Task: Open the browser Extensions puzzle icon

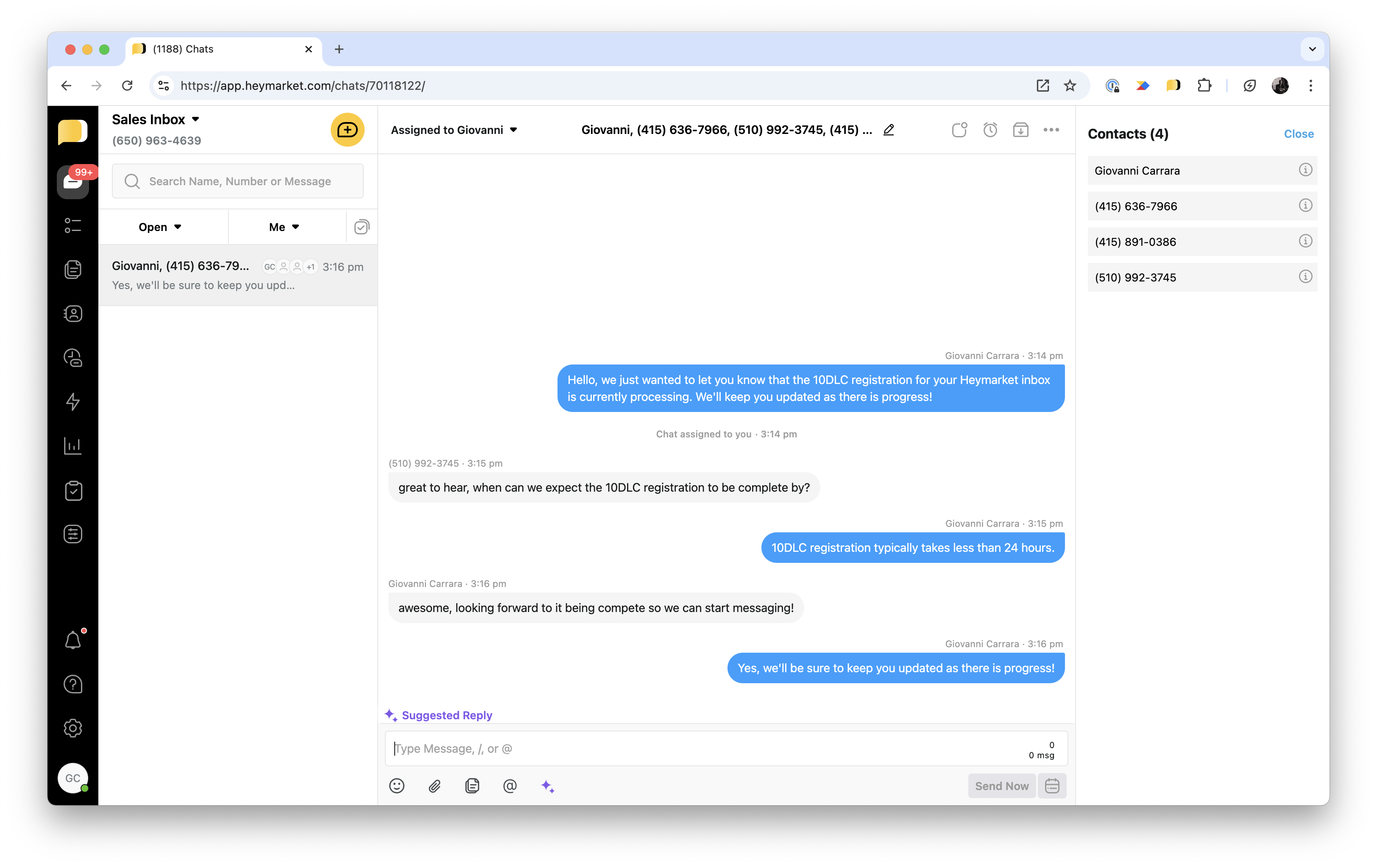Action: [x=1204, y=86]
